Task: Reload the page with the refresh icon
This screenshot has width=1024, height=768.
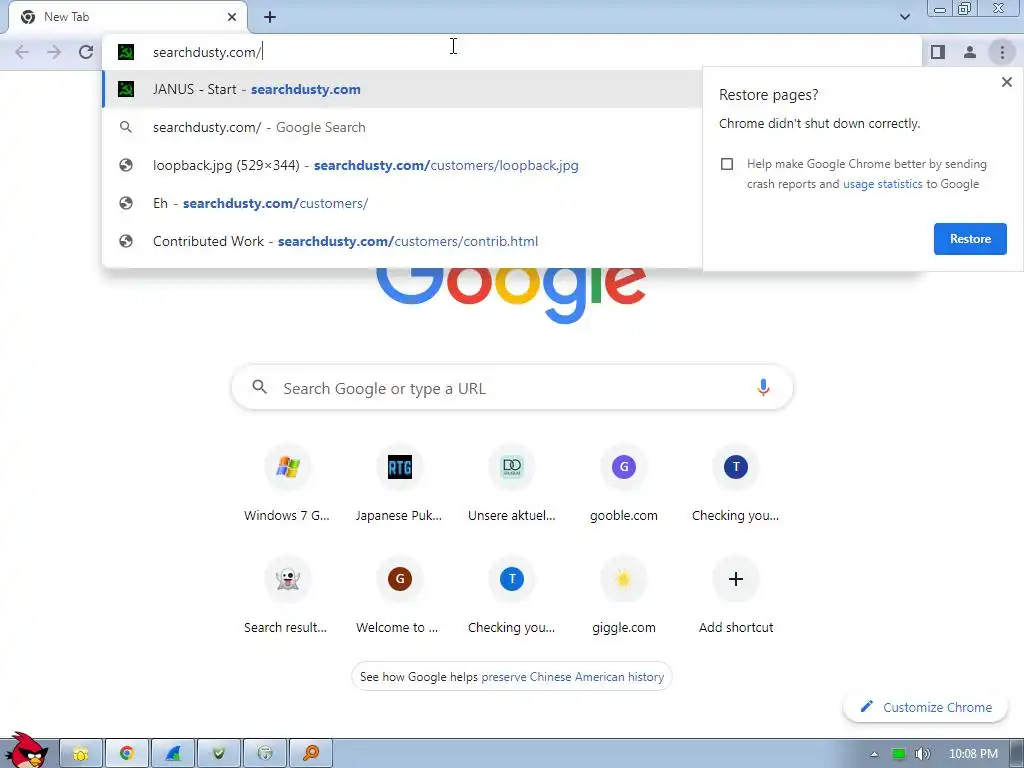Action: (86, 52)
